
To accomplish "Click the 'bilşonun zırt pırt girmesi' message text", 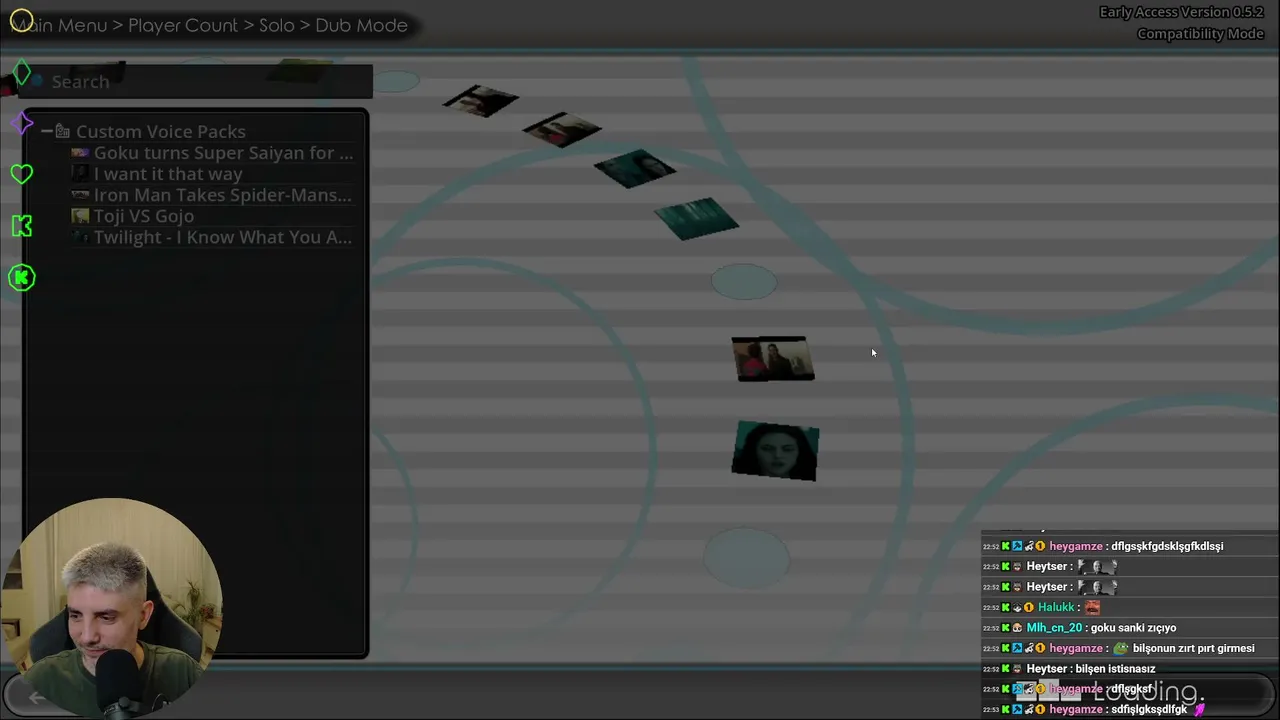I will click(1194, 648).
